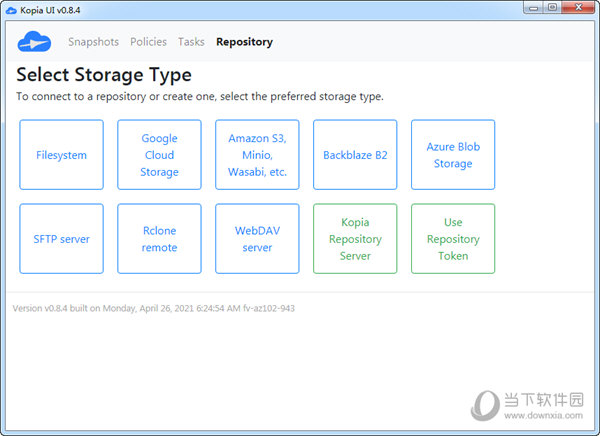Pick WebDAV server storage
Viewport: 600px width, 436px height.
point(257,238)
